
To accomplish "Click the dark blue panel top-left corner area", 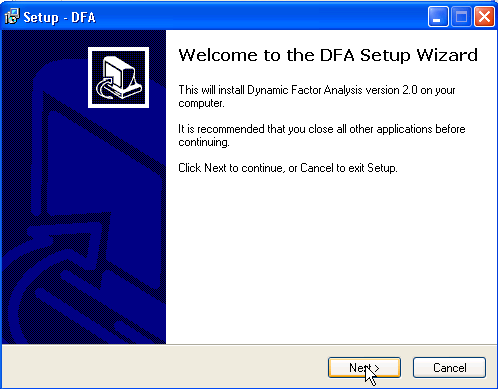I will pos(20,47).
